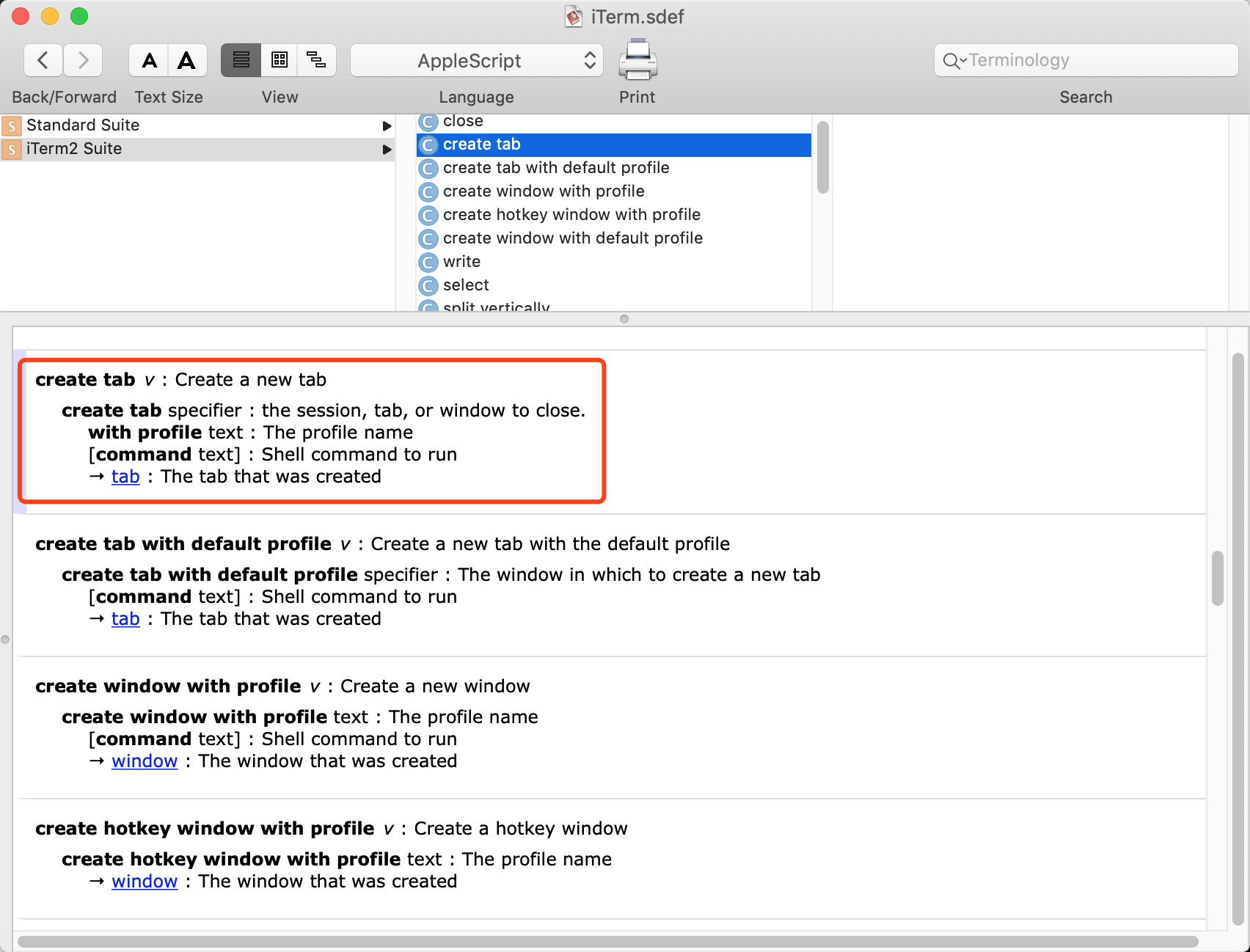Open 'tab' link under create tab definition
The width and height of the screenshot is (1250, 952).
(x=125, y=477)
